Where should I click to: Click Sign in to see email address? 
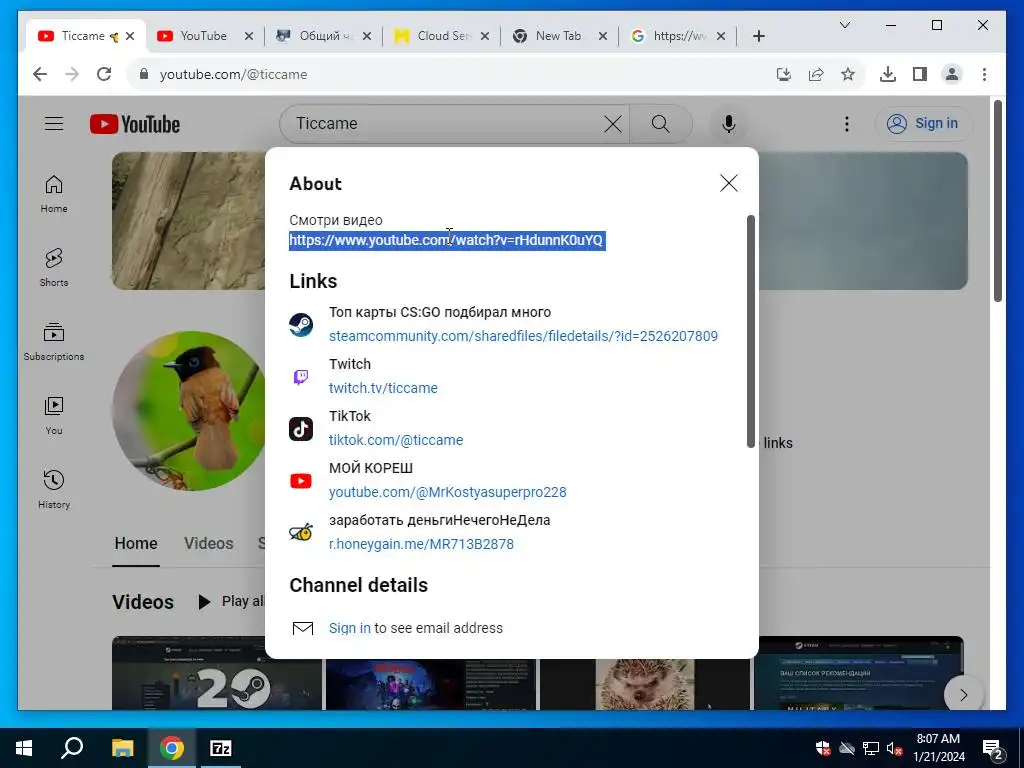tap(349, 628)
